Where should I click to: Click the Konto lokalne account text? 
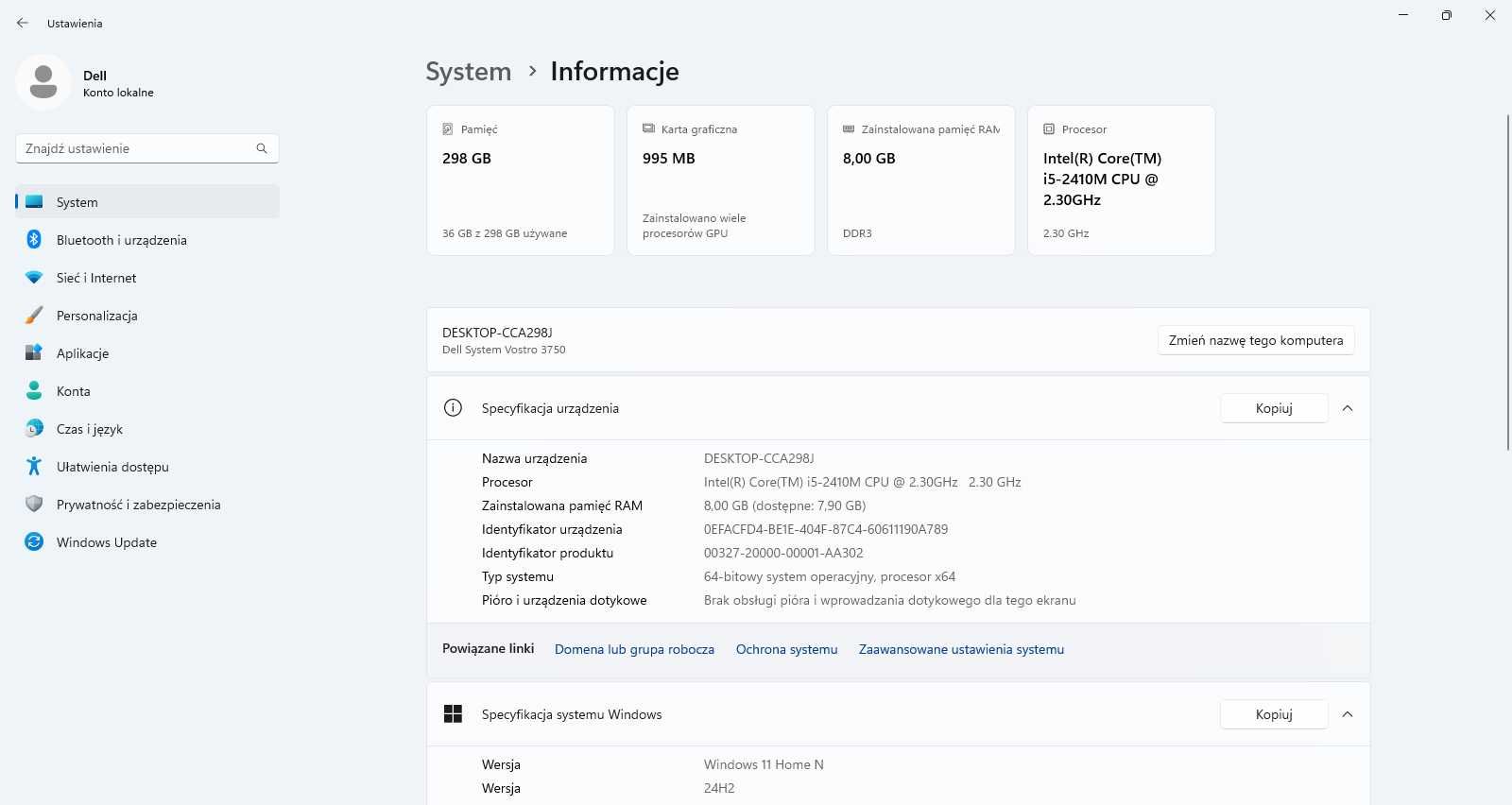[118, 93]
